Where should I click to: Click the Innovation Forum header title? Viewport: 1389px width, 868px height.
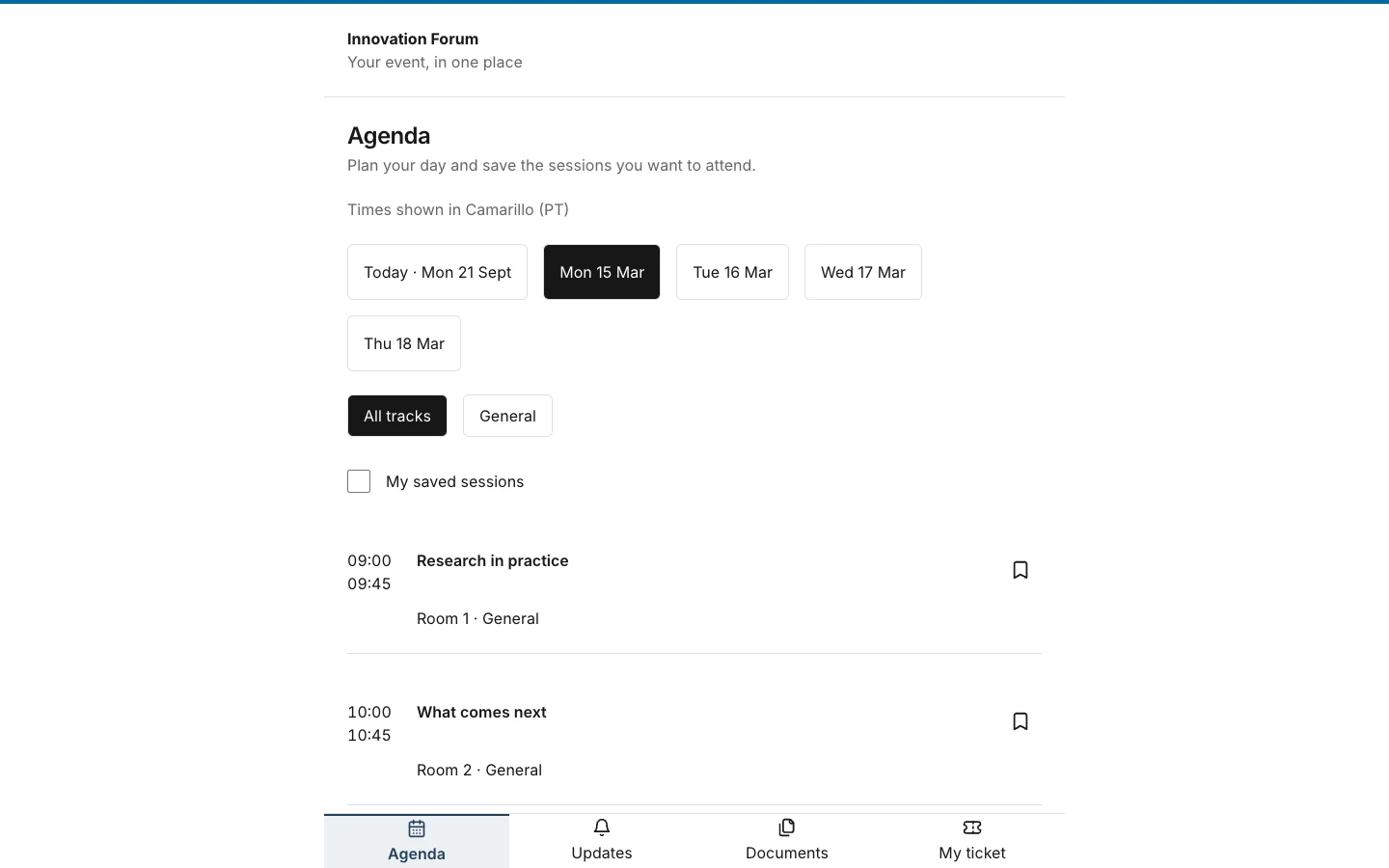click(413, 39)
